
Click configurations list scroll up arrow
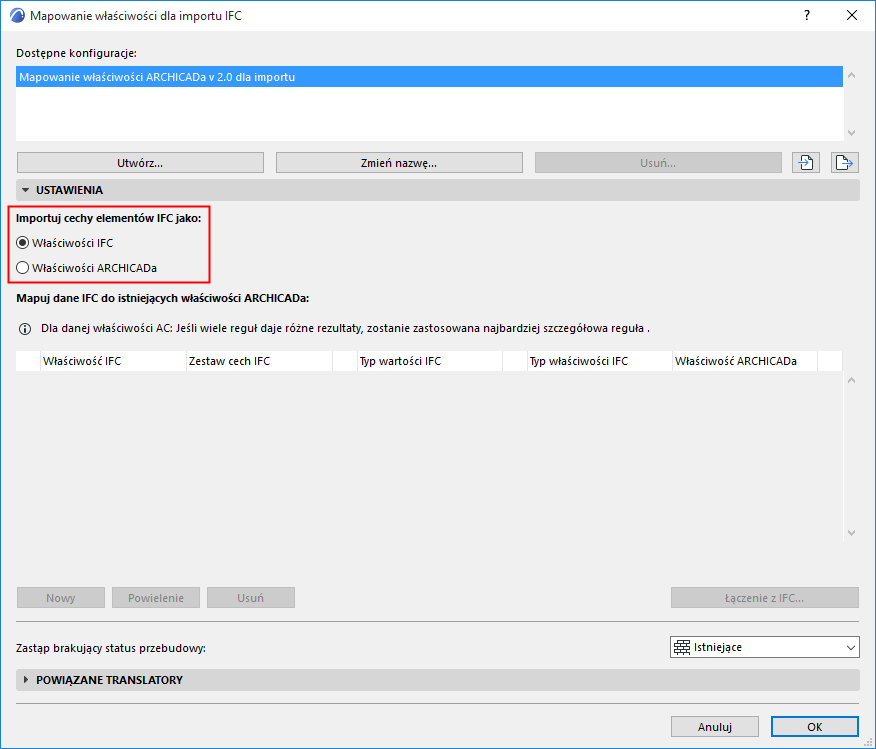pyautogui.click(x=851, y=75)
